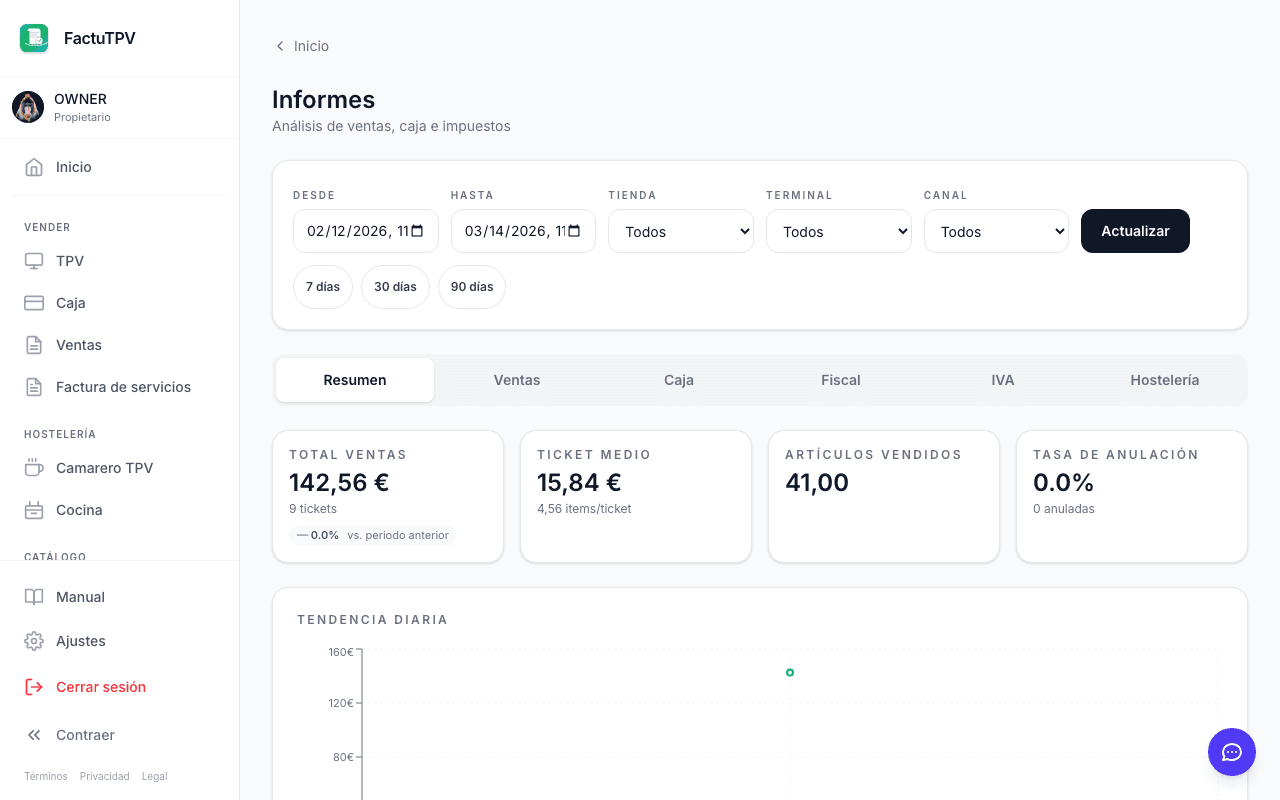This screenshot has height=800, width=1280.
Task: Open the Privacidad link
Action: coord(105,776)
